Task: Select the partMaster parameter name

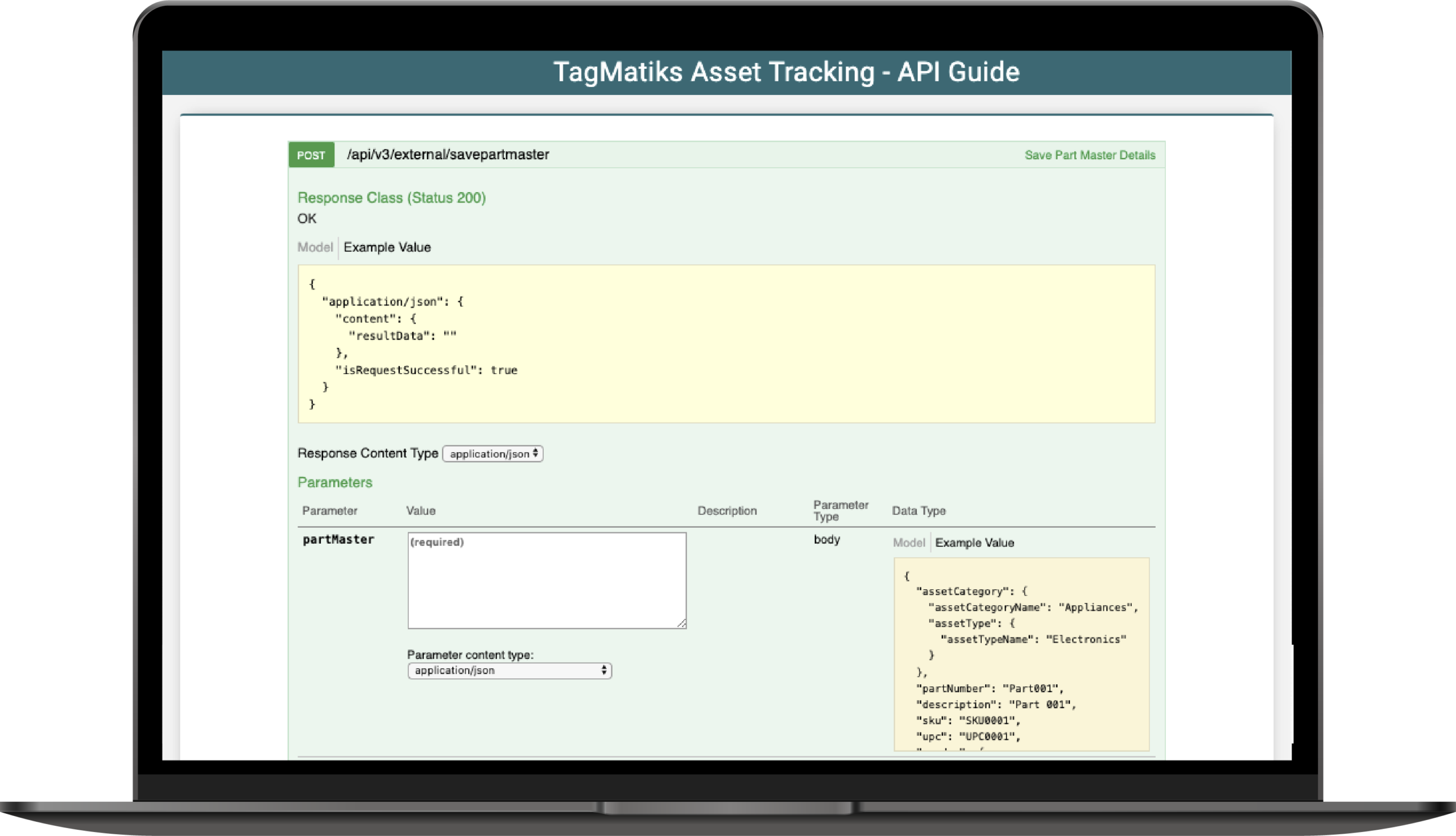Action: tap(338, 539)
